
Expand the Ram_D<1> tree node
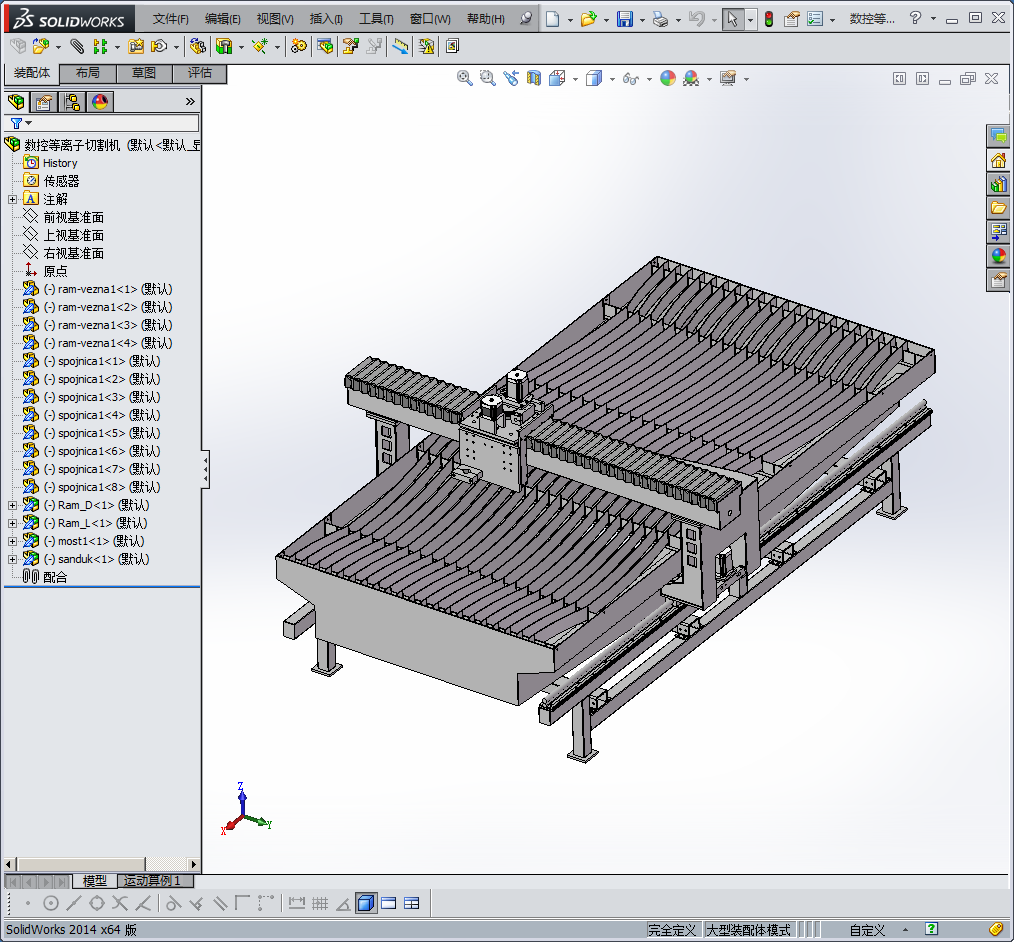pyautogui.click(x=12, y=505)
